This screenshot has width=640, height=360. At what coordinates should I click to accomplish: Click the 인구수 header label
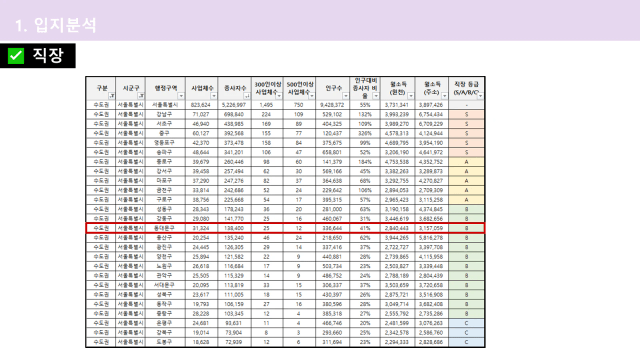tap(333, 88)
